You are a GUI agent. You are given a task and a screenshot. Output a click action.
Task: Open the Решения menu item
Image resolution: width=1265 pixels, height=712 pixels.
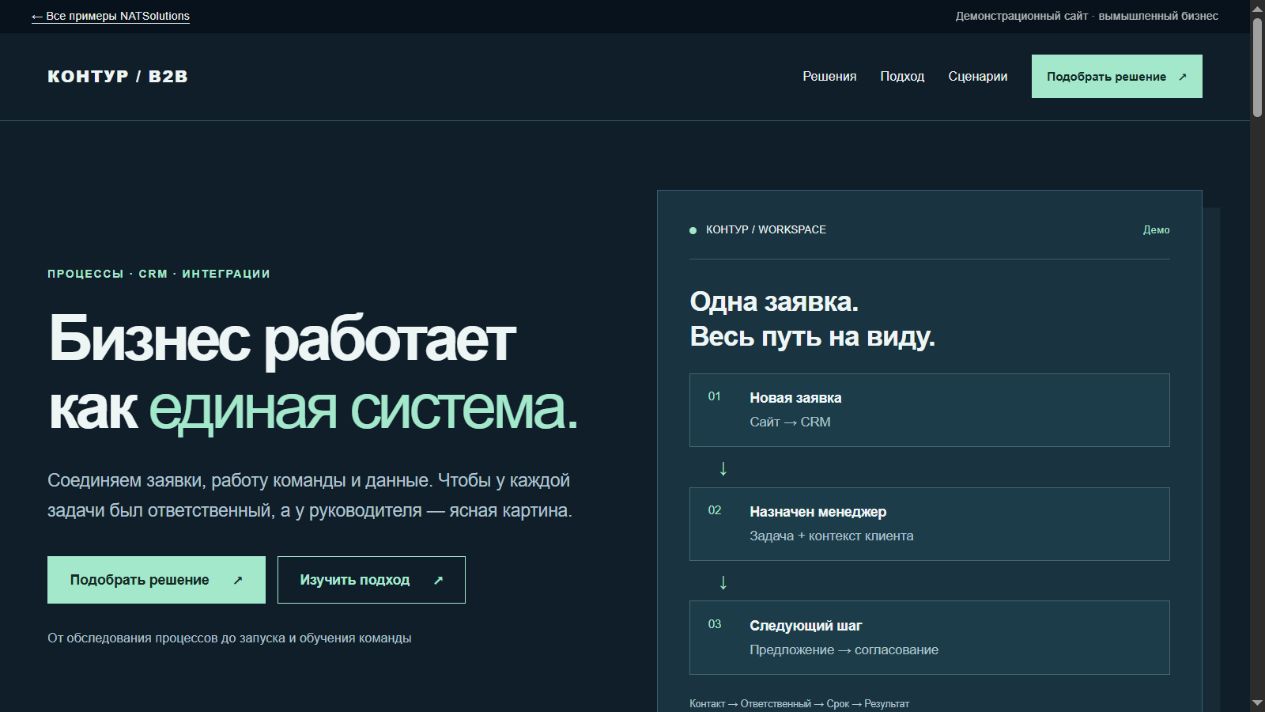tap(829, 76)
